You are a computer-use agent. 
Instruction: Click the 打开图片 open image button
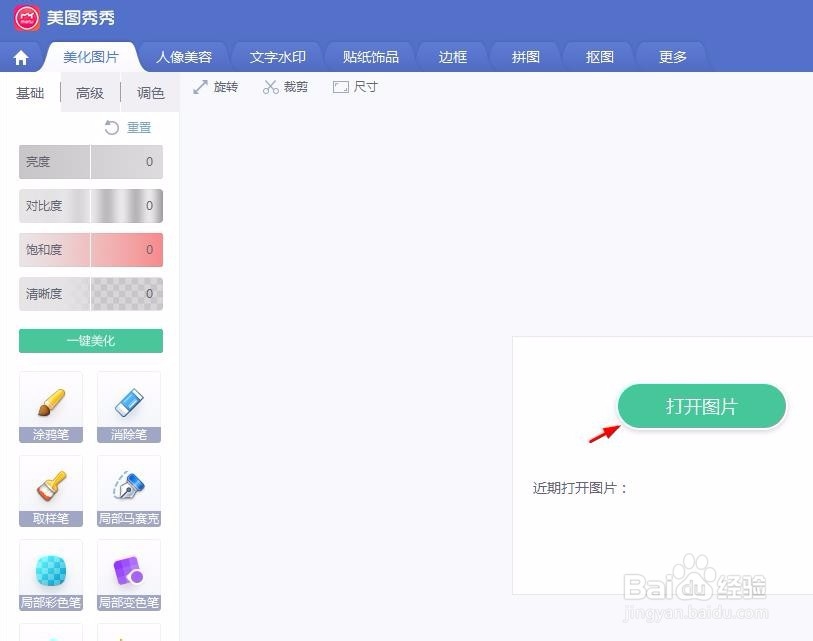pos(701,406)
